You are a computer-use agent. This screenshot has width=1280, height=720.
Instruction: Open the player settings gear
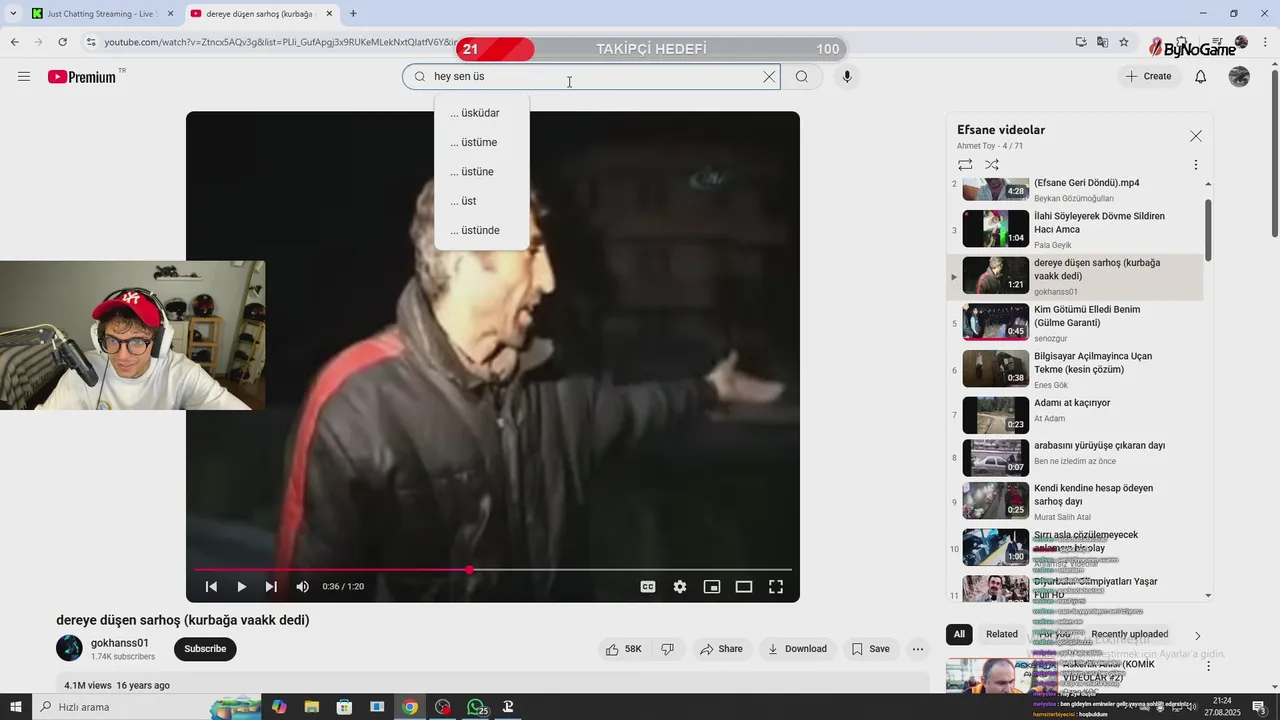tap(680, 587)
